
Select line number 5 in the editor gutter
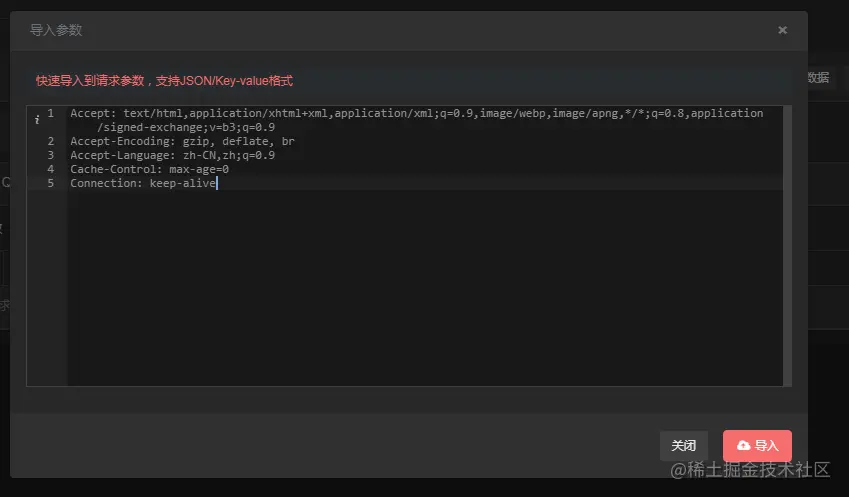[50, 184]
